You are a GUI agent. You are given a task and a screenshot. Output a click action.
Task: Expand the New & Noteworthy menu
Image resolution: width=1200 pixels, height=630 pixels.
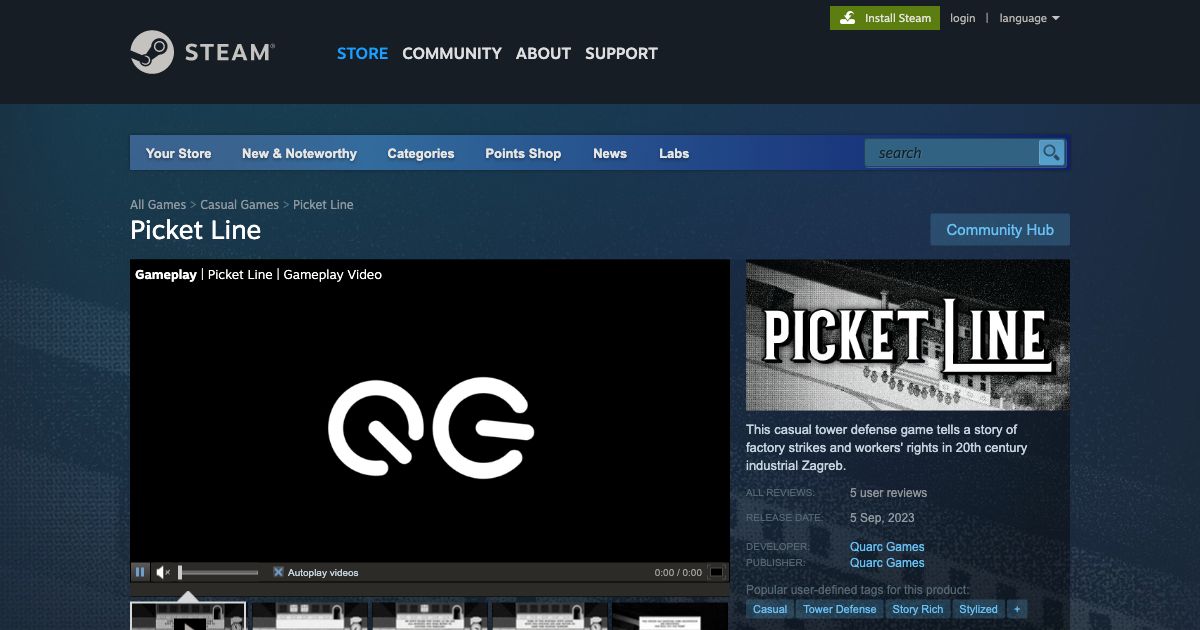point(298,153)
